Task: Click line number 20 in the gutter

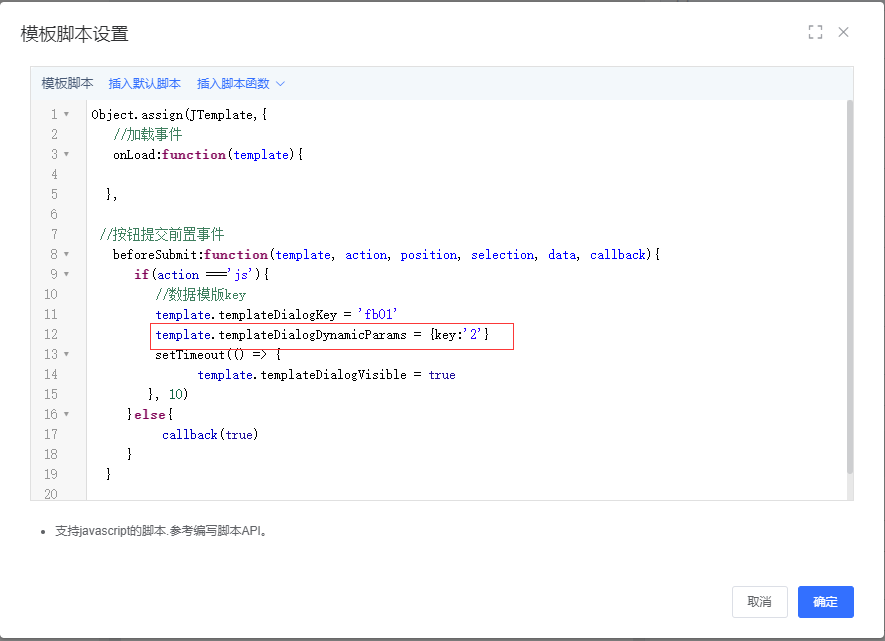Action: coord(51,494)
